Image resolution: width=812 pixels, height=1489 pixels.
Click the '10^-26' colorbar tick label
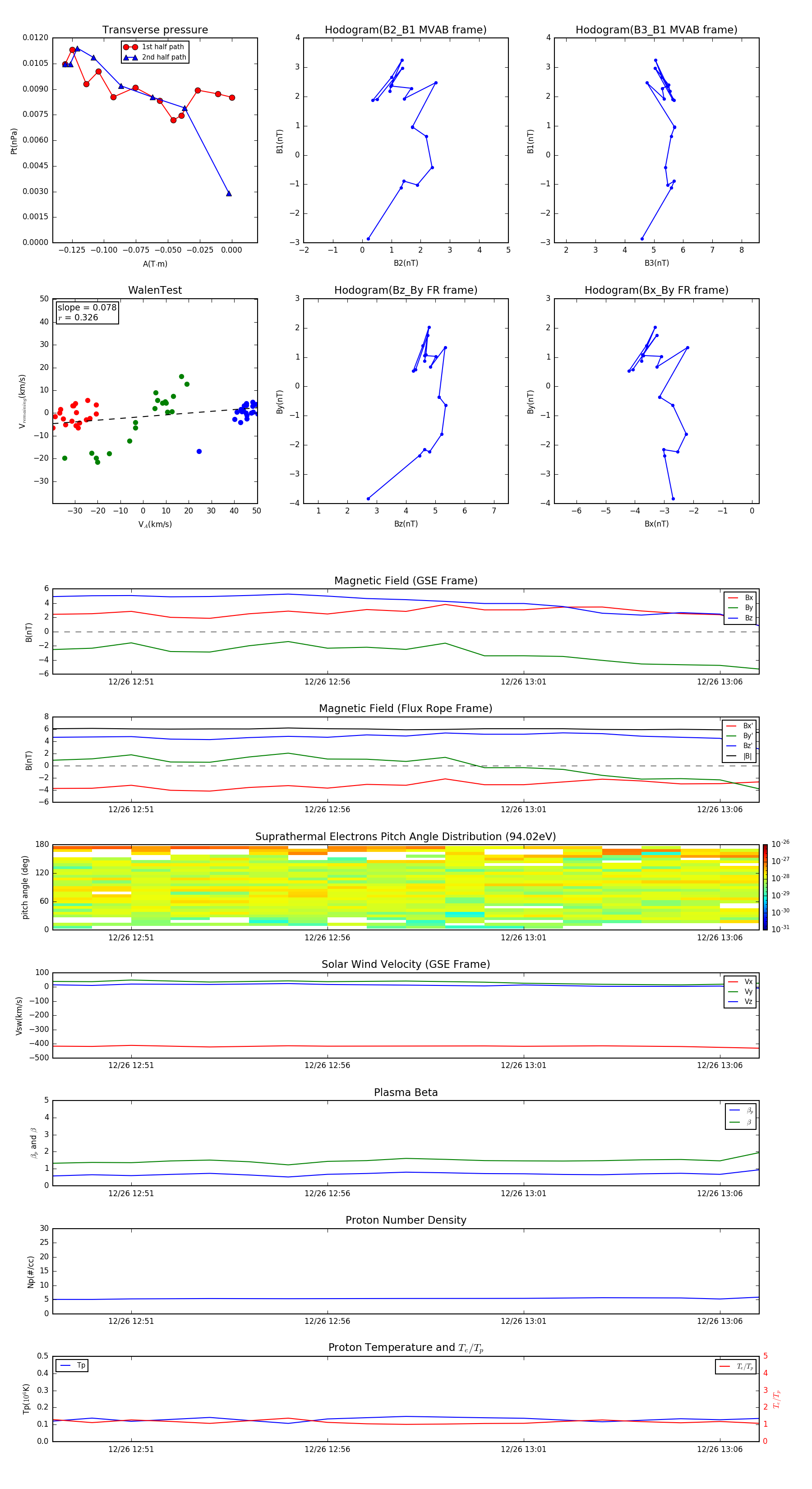(x=780, y=844)
